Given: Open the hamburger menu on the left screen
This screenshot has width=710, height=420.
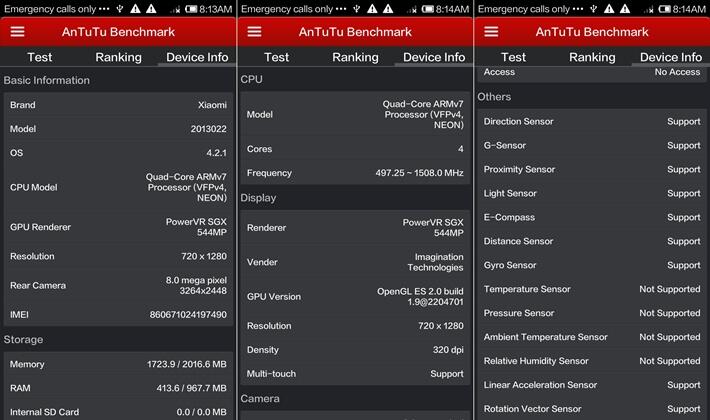Looking at the screenshot, I should [x=17, y=31].
